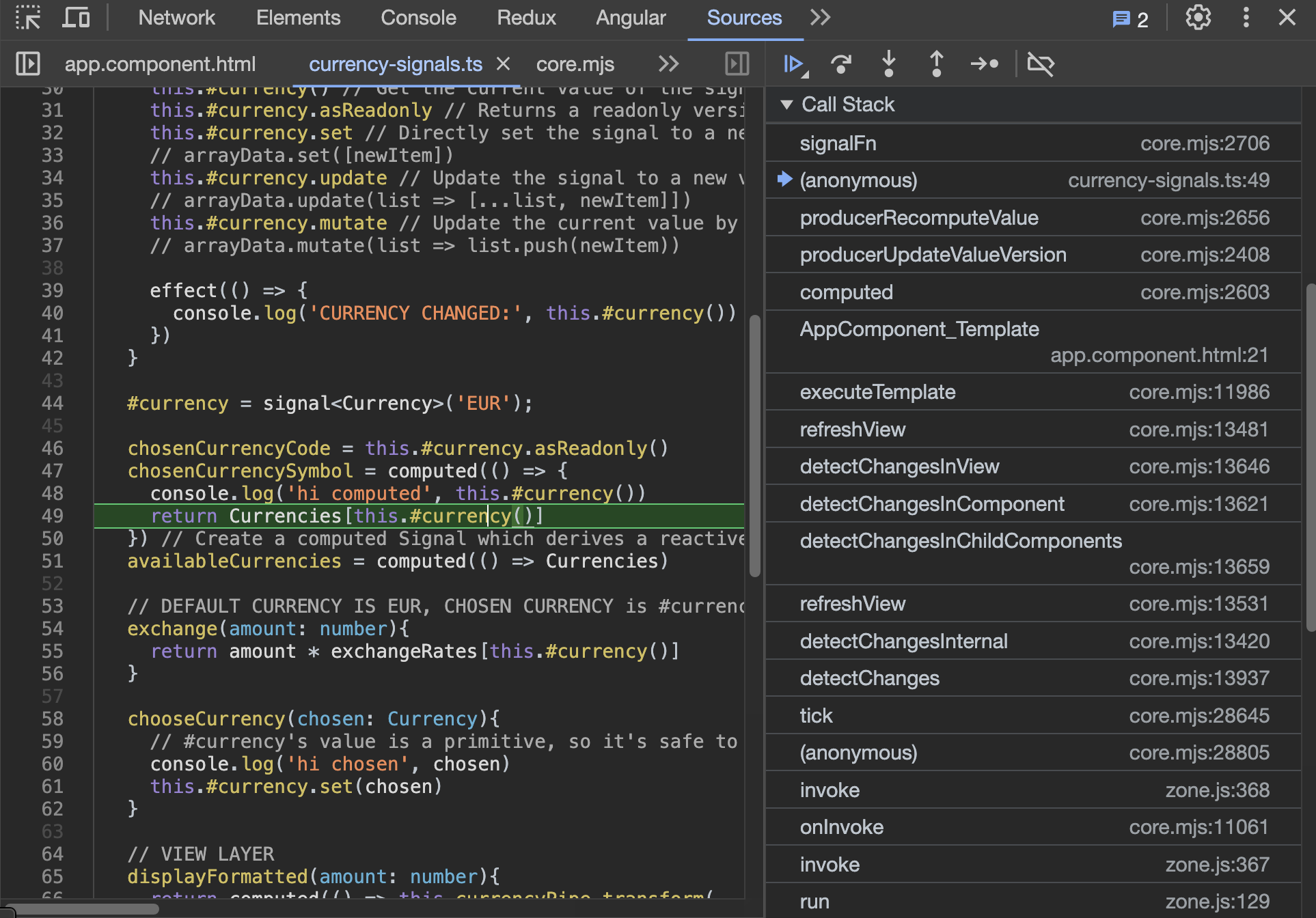Show more DevTools panels chevron
Viewport: 1316px width, 918px height.
(820, 18)
